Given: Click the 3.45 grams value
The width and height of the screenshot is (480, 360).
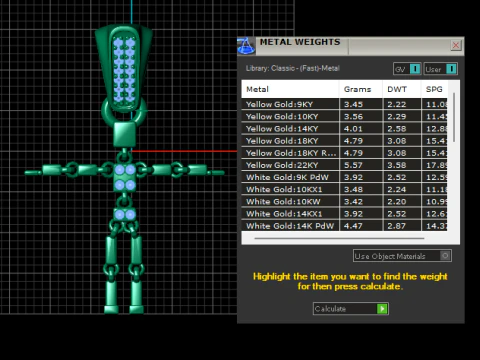Looking at the screenshot, I should 353,104.
